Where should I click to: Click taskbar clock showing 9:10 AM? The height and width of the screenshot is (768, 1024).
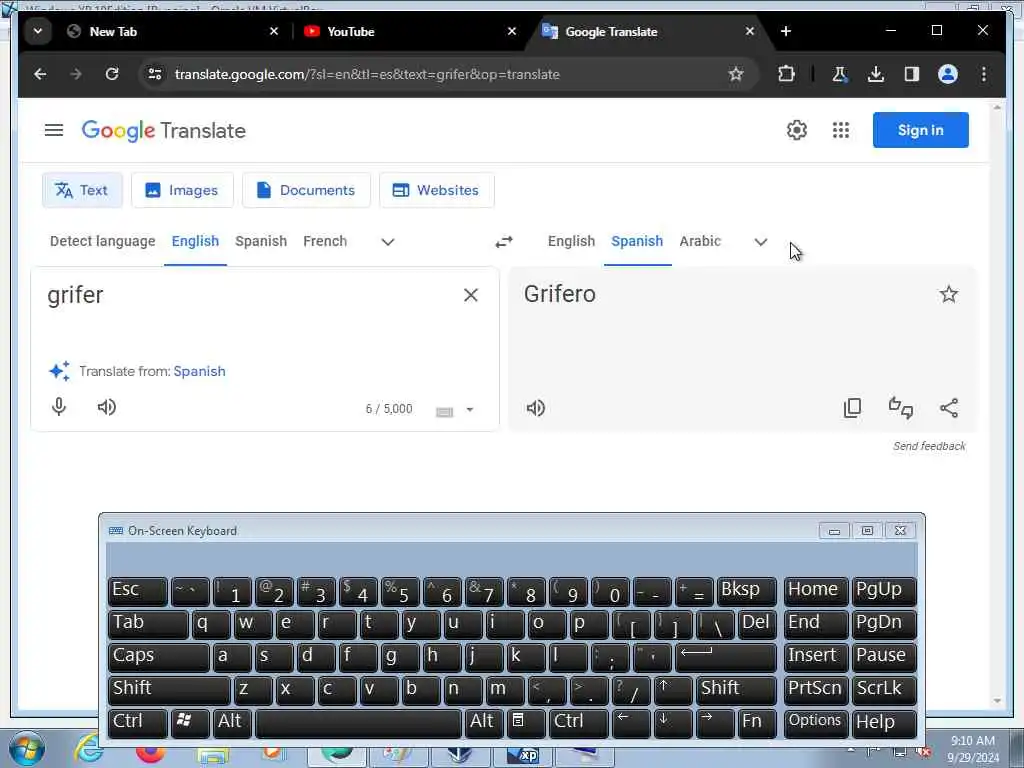[973, 749]
